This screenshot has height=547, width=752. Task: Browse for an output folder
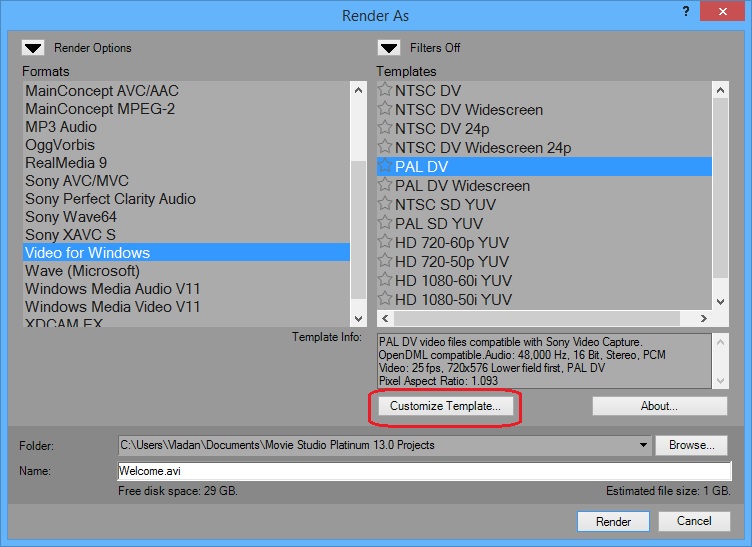[x=692, y=445]
